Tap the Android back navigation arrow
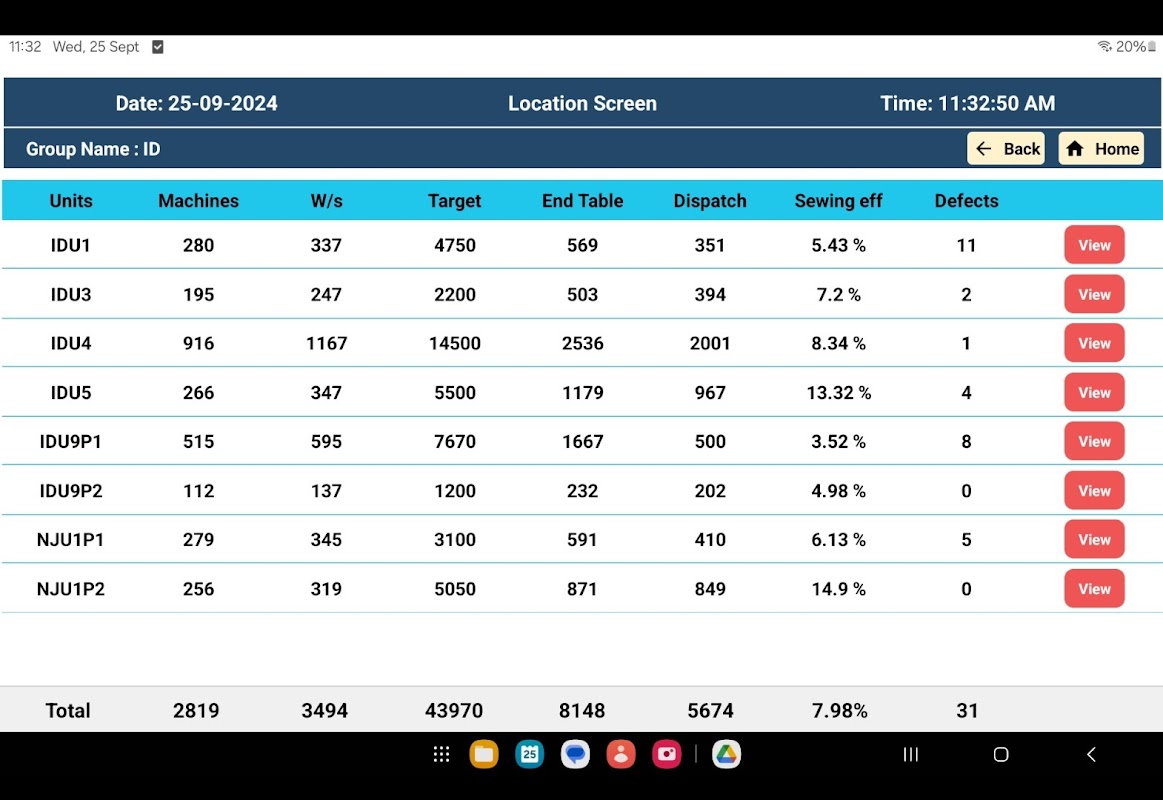The height and width of the screenshot is (800, 1163). point(1091,754)
